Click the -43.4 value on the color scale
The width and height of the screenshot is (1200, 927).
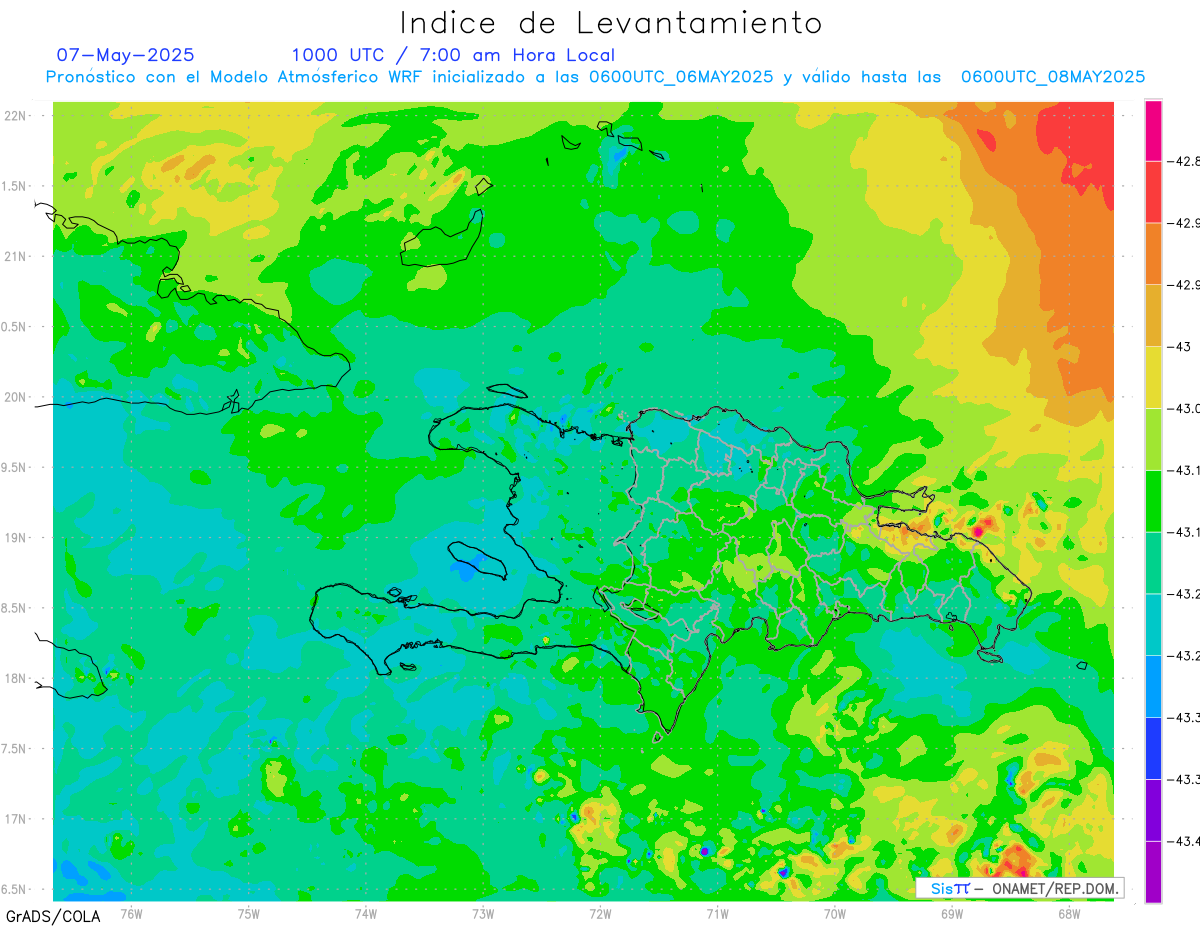point(1185,842)
